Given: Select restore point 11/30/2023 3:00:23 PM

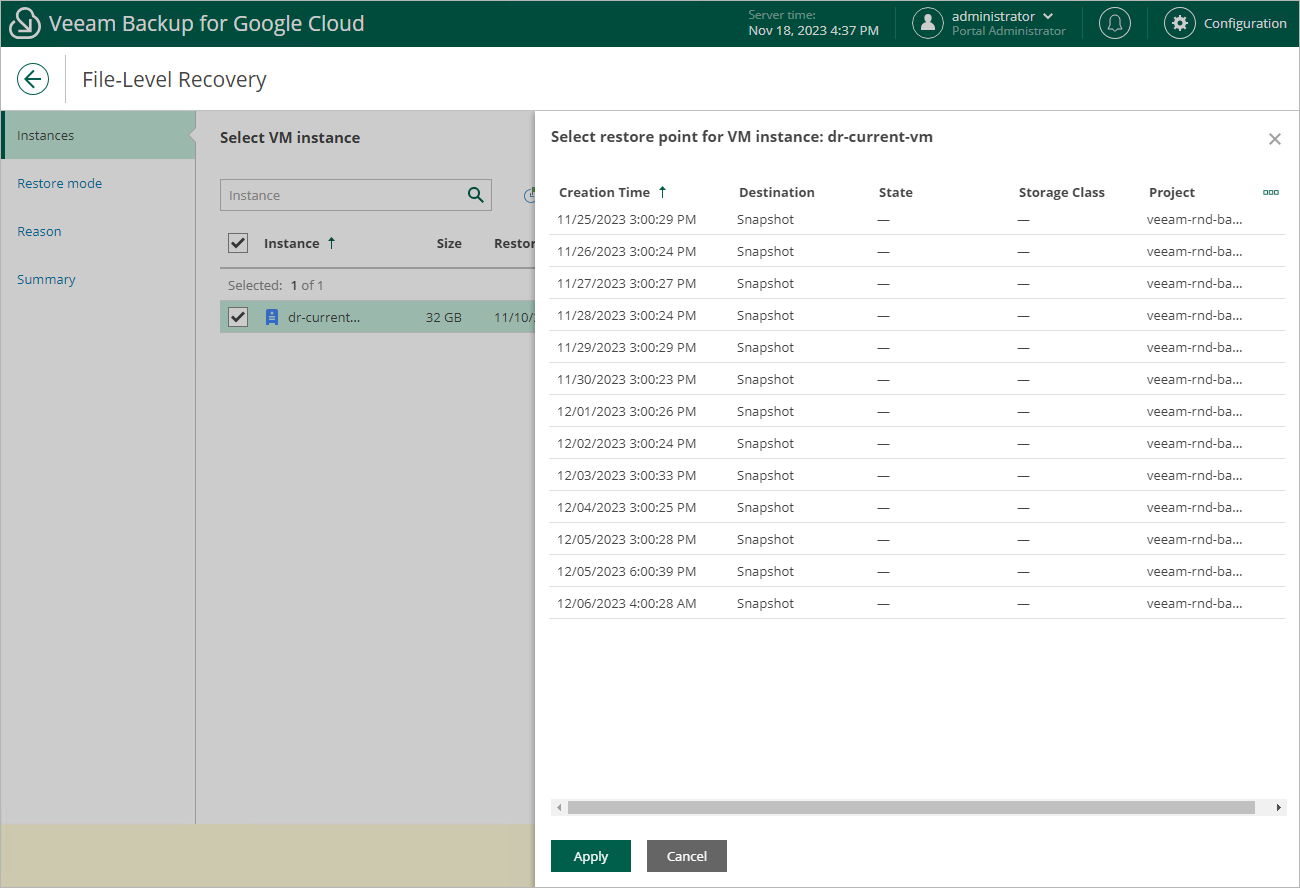Looking at the screenshot, I should click(917, 379).
